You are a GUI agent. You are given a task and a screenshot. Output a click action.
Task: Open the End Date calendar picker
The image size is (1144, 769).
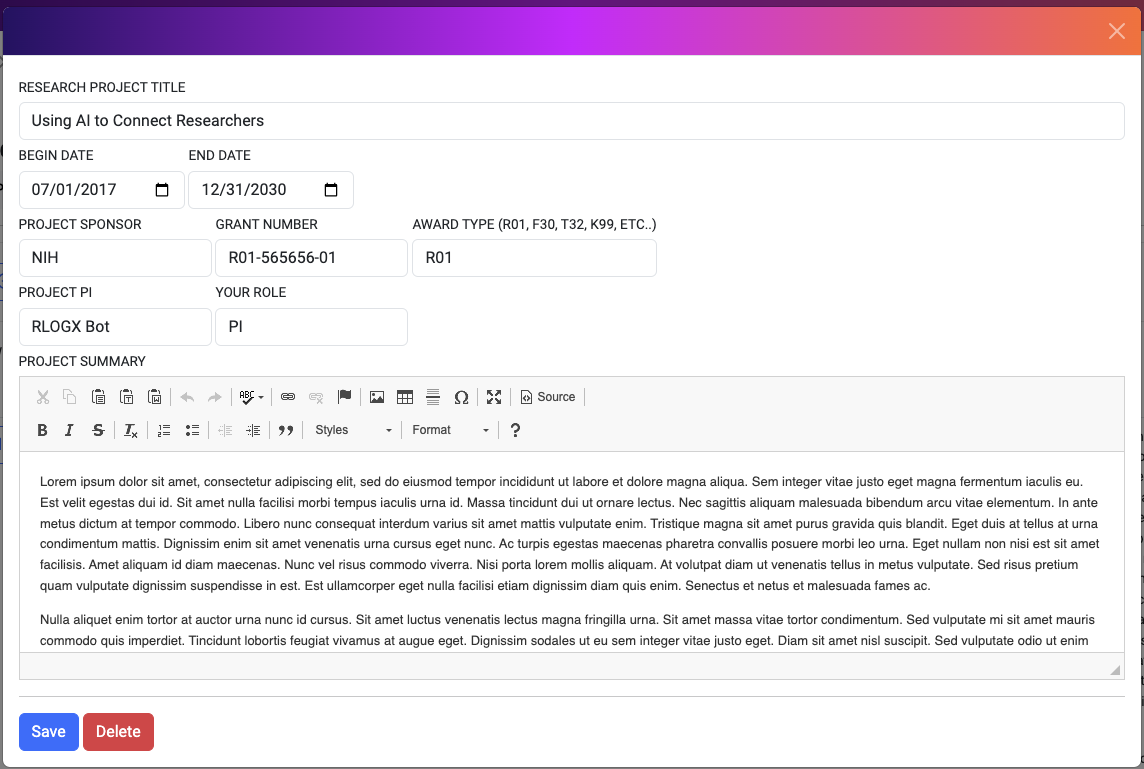tap(331, 190)
